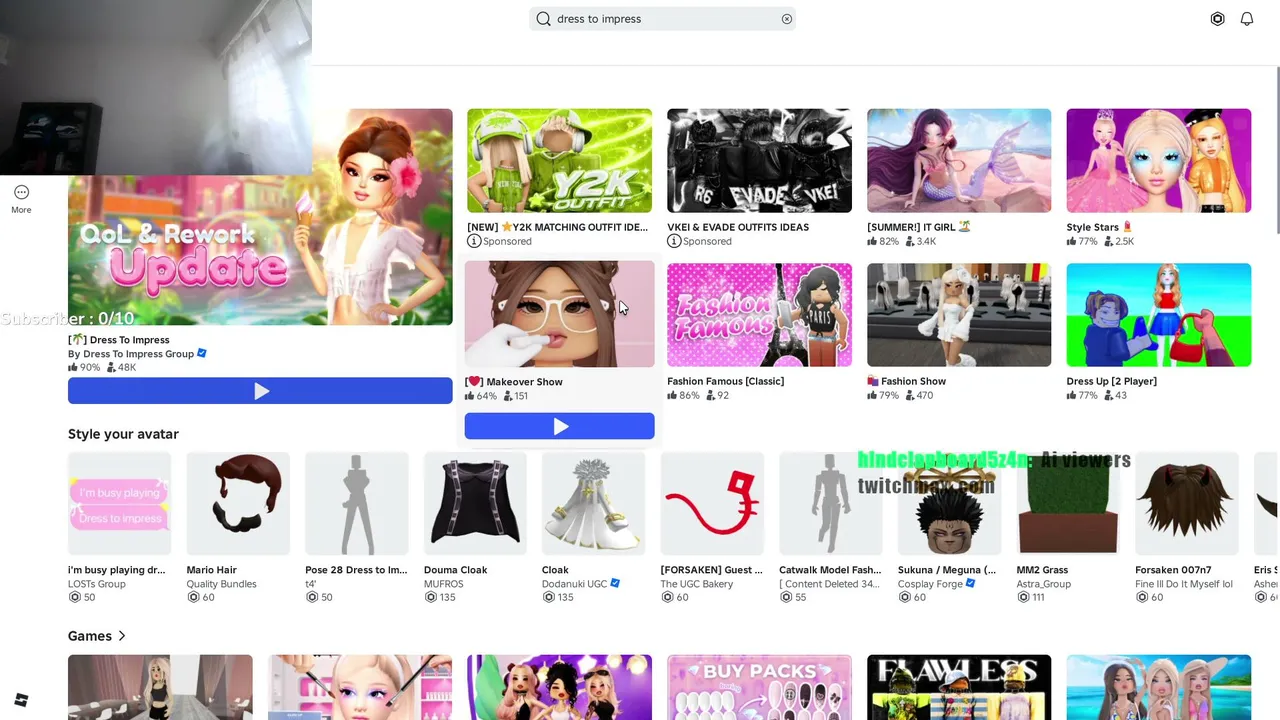
Task: Click the 'MM2 Grass' item name
Action: tap(1042, 570)
